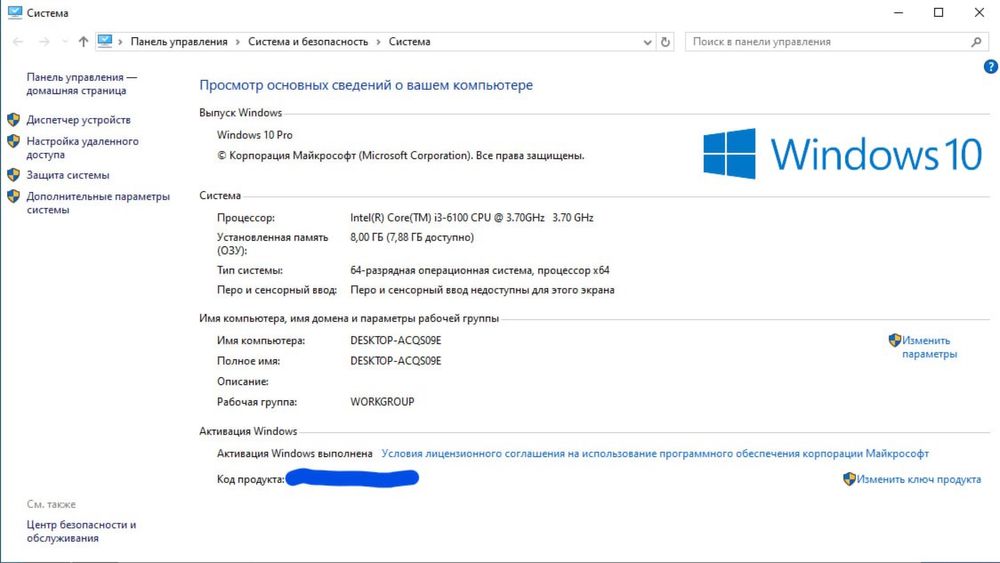Open 'Диспетчер устройств' link
This screenshot has width=1000, height=563.
tap(78, 120)
